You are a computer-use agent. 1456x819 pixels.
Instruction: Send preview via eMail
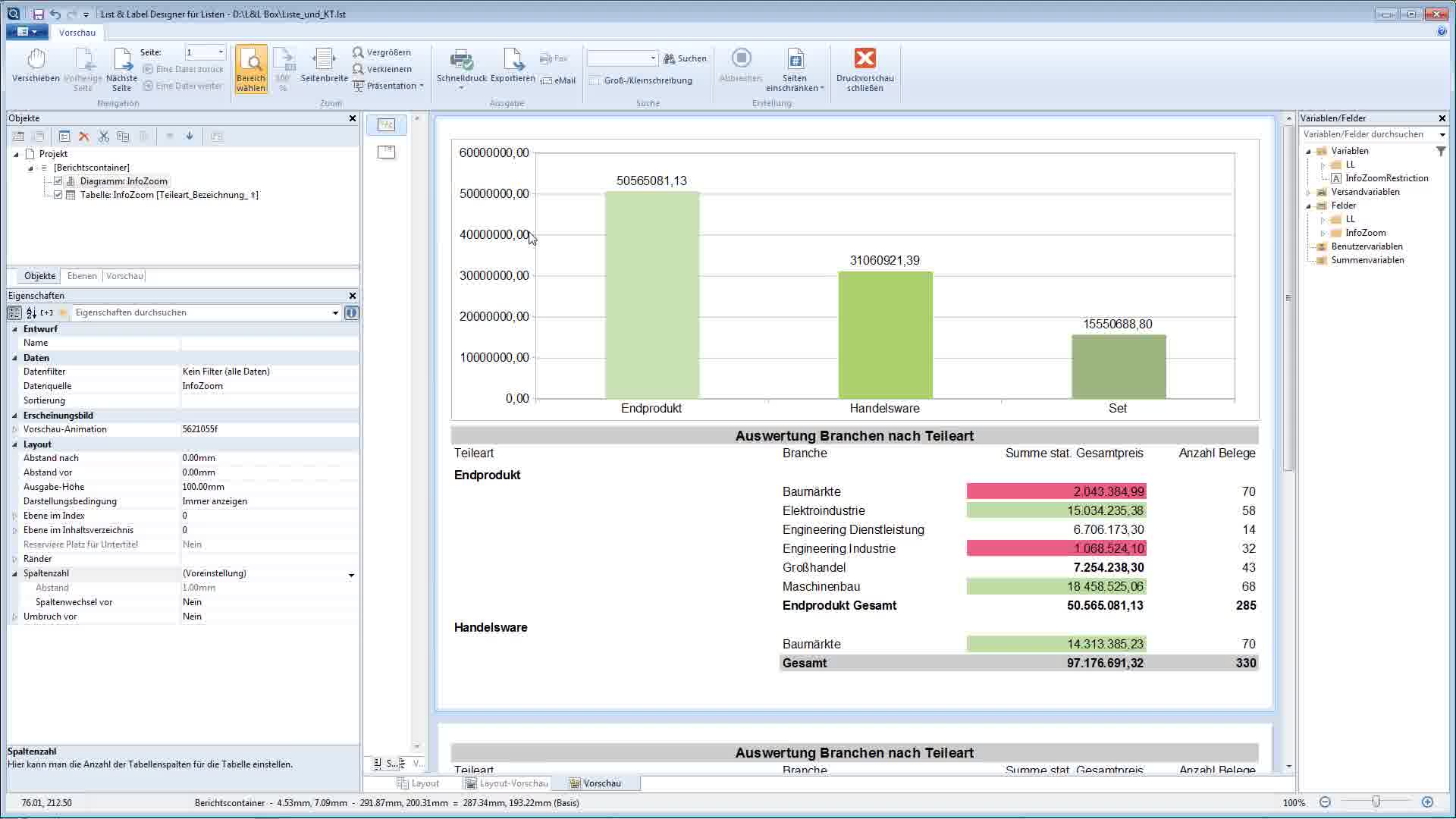pyautogui.click(x=558, y=80)
